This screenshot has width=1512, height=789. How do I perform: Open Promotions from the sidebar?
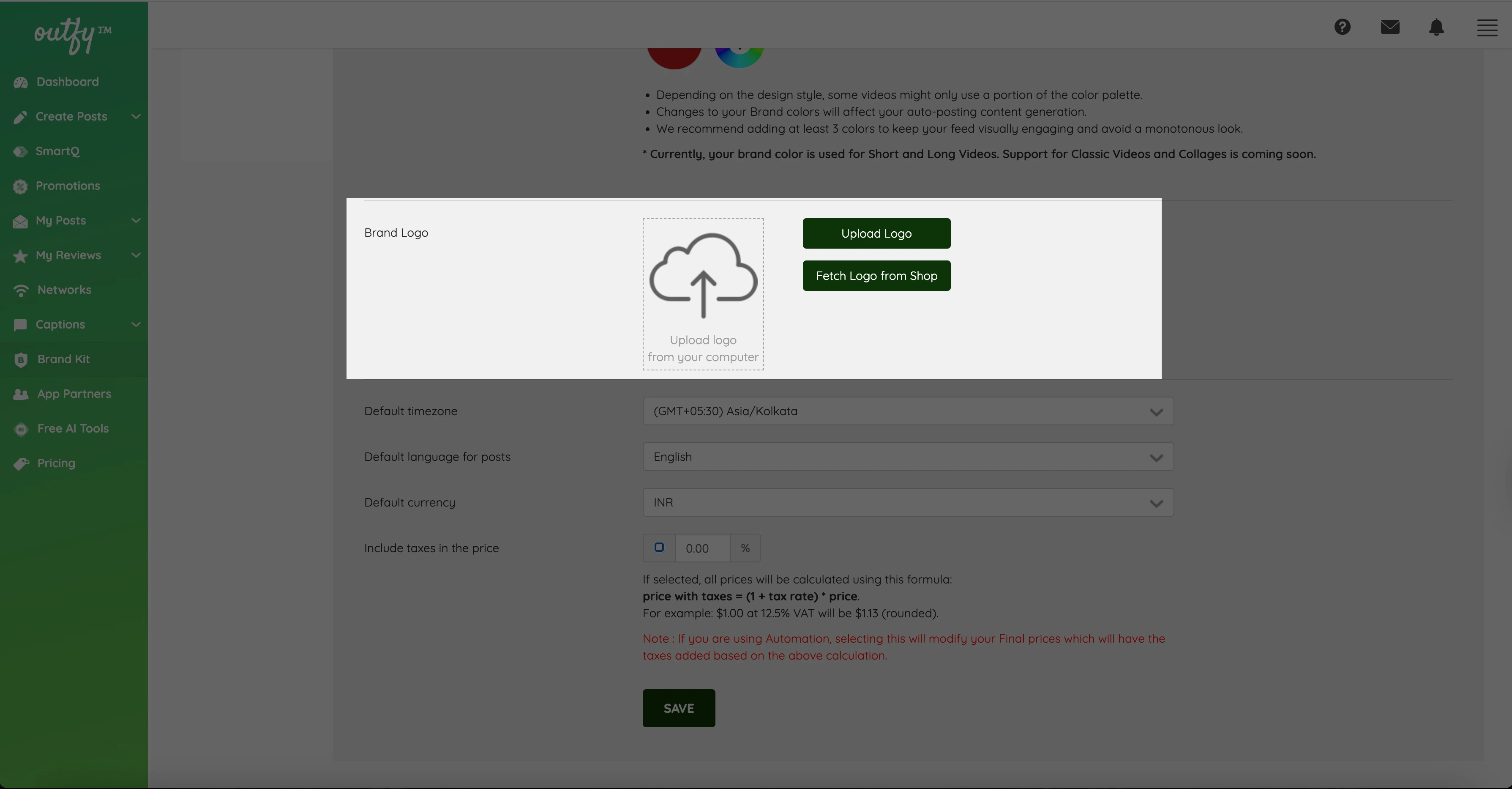point(68,186)
